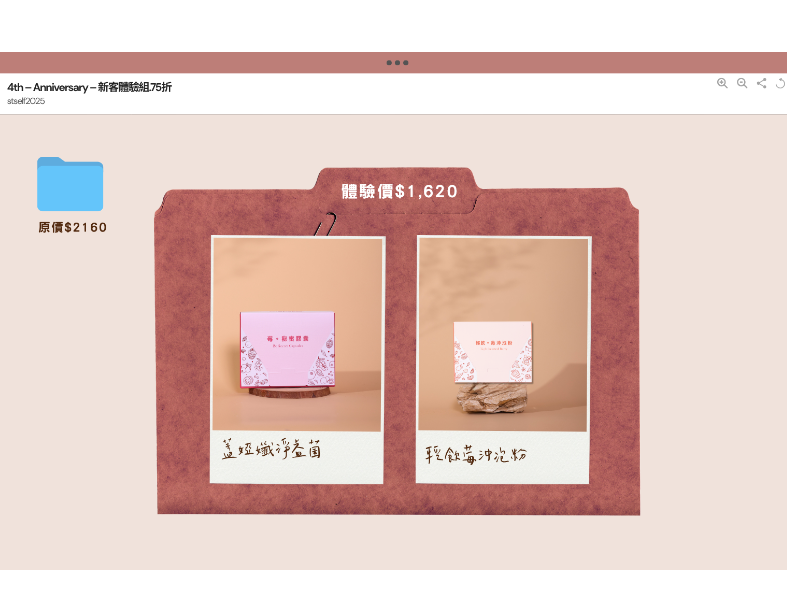Image resolution: width=787 pixels, height=607 pixels.
Task: Click the rotate/reset view icon
Action: click(781, 83)
